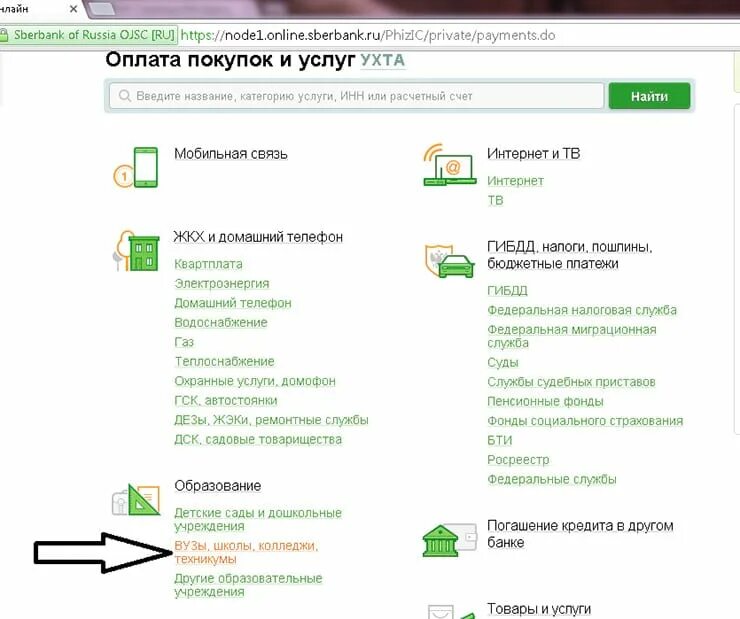Click the Образование ruler triangle icon
Image resolution: width=740 pixels, height=619 pixels.
(136, 500)
